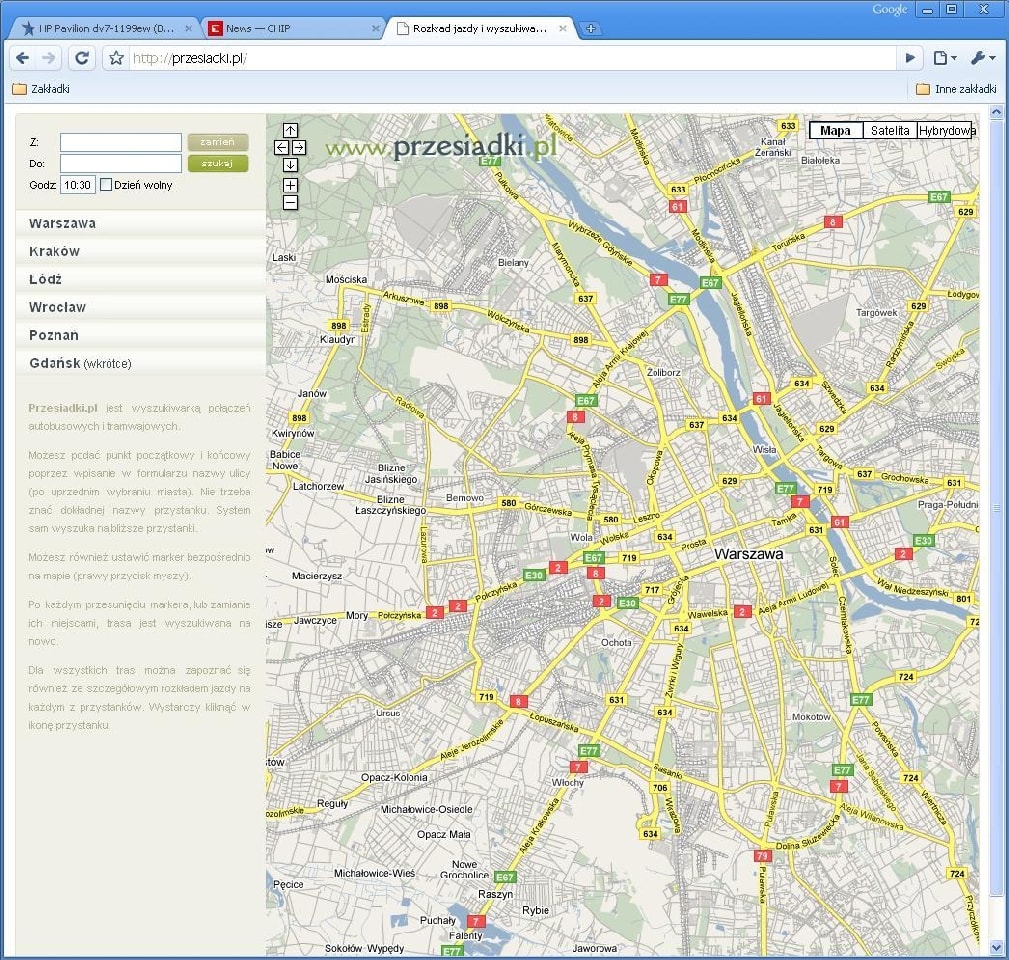Switch to the 'News — CHIP' tab
The image size is (1009, 960).
click(x=258, y=28)
